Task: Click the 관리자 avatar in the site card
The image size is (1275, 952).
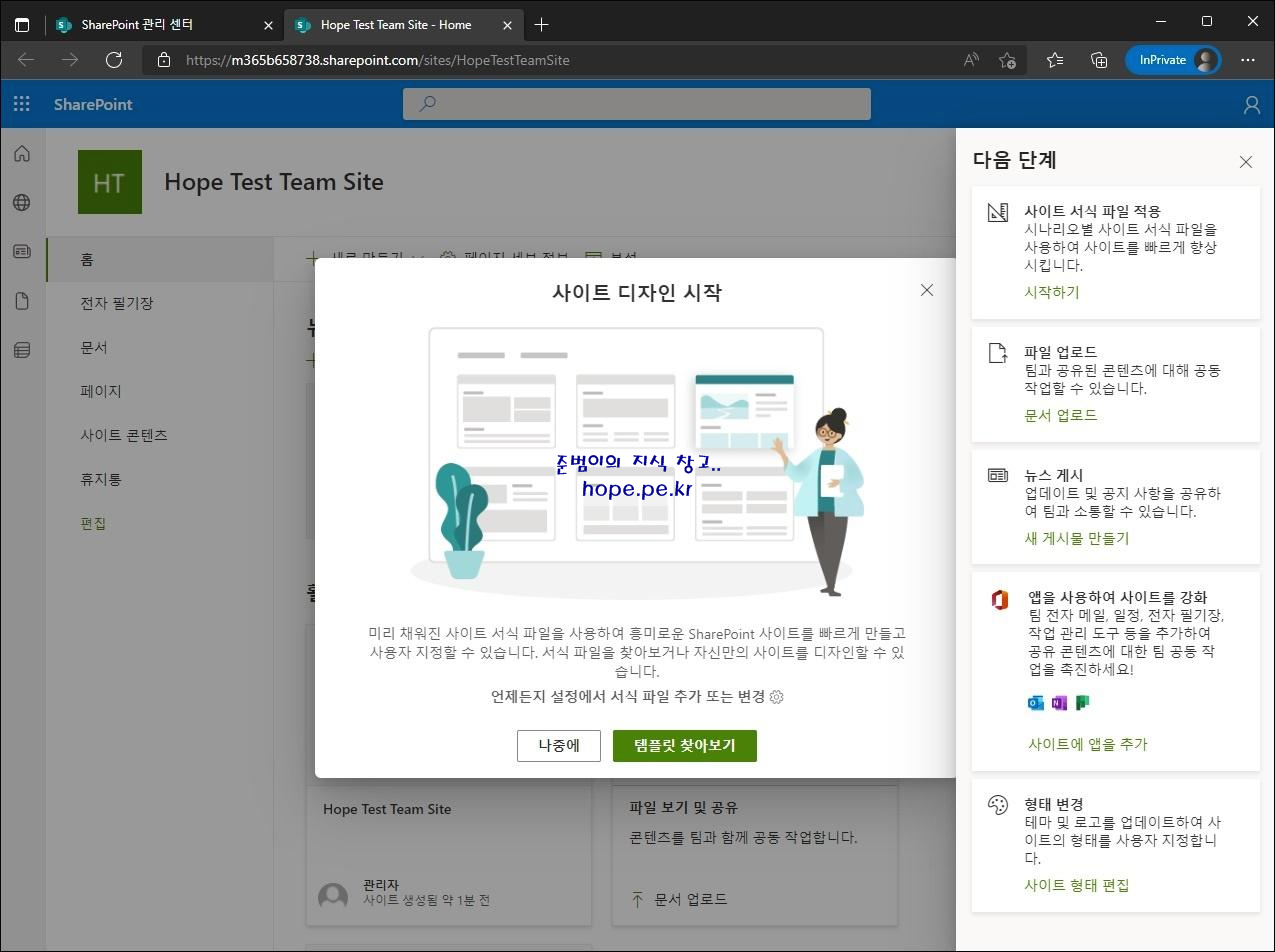Action: click(x=333, y=897)
